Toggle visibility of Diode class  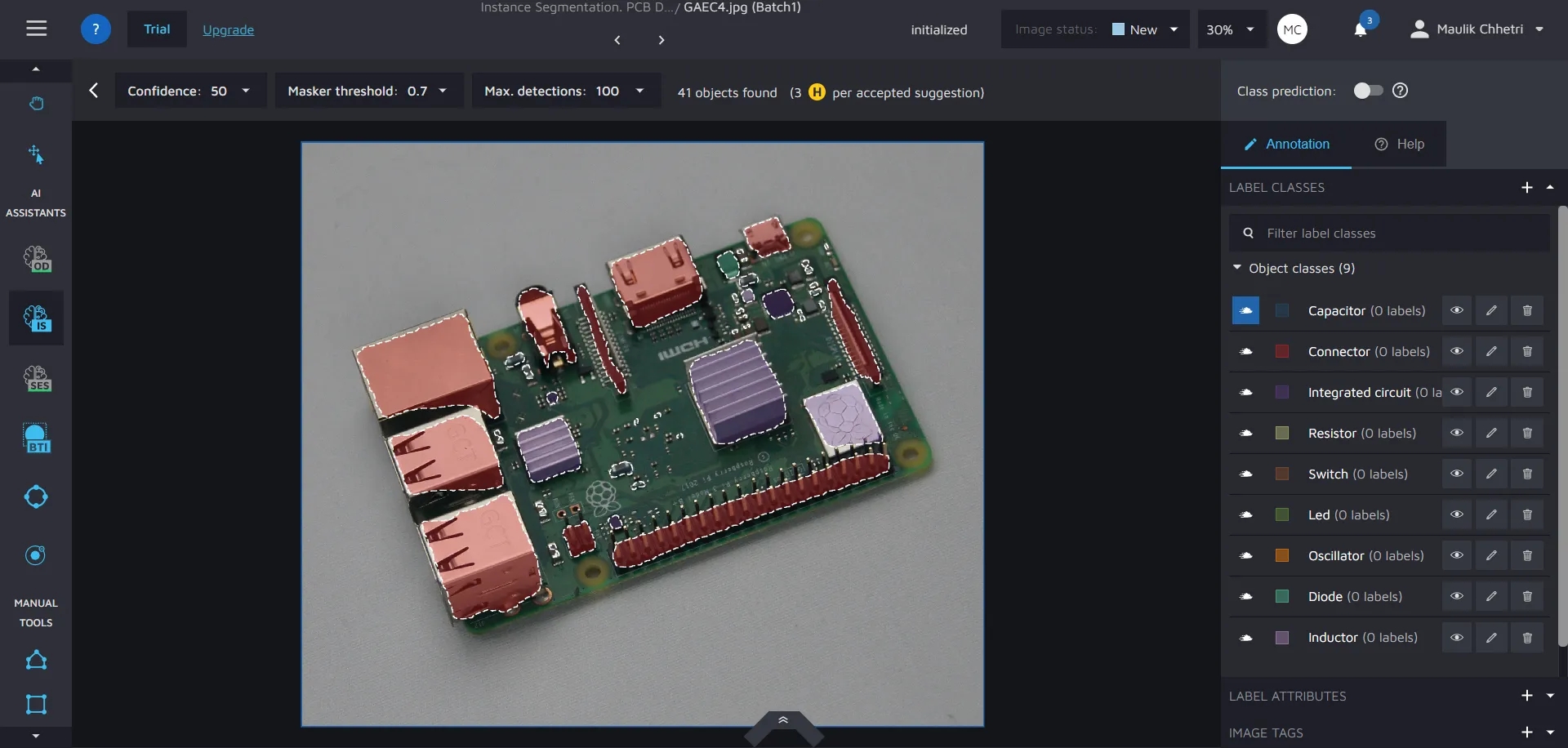pos(1456,597)
